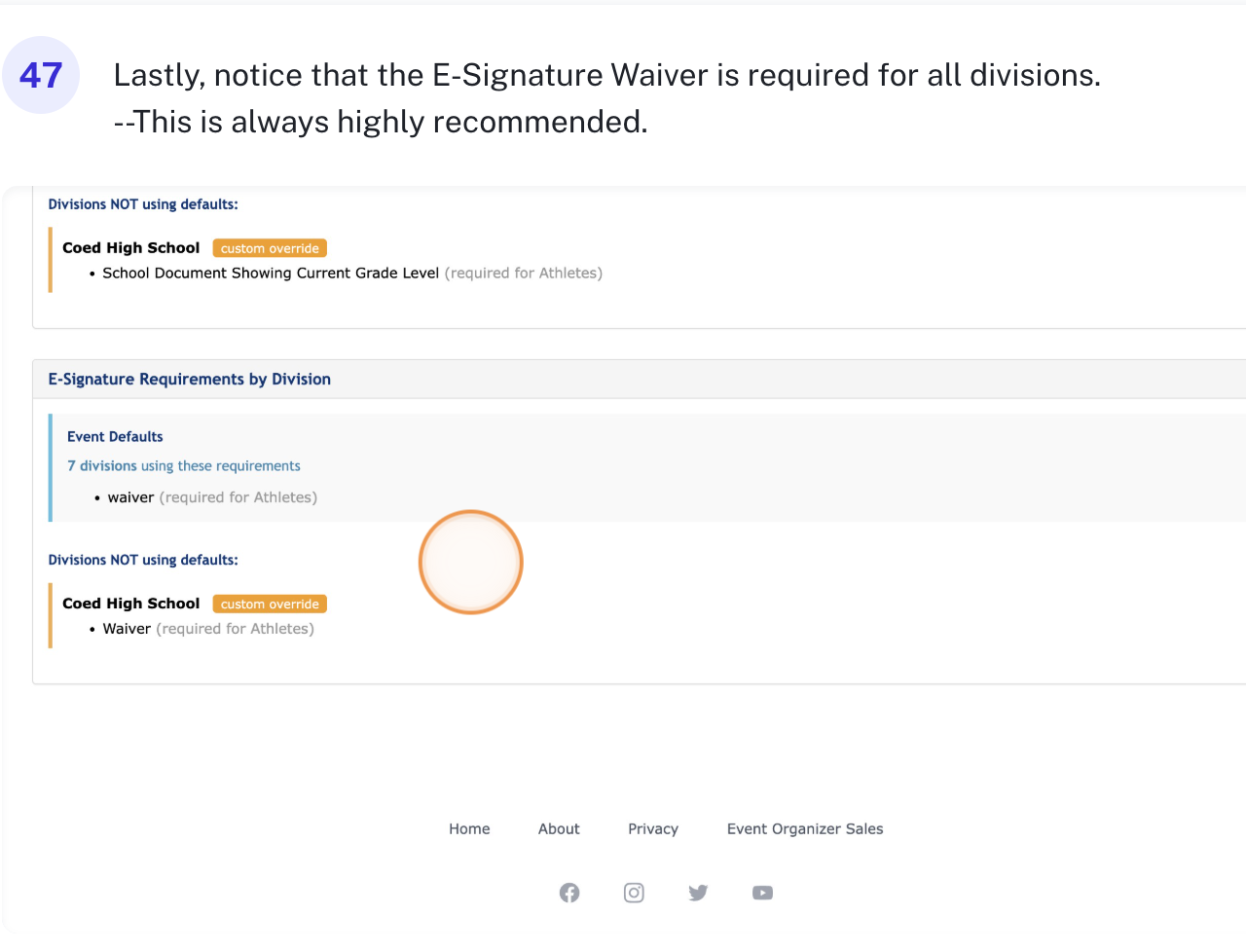
Task: Select the E-Signature Requirements by Division header
Action: (190, 380)
